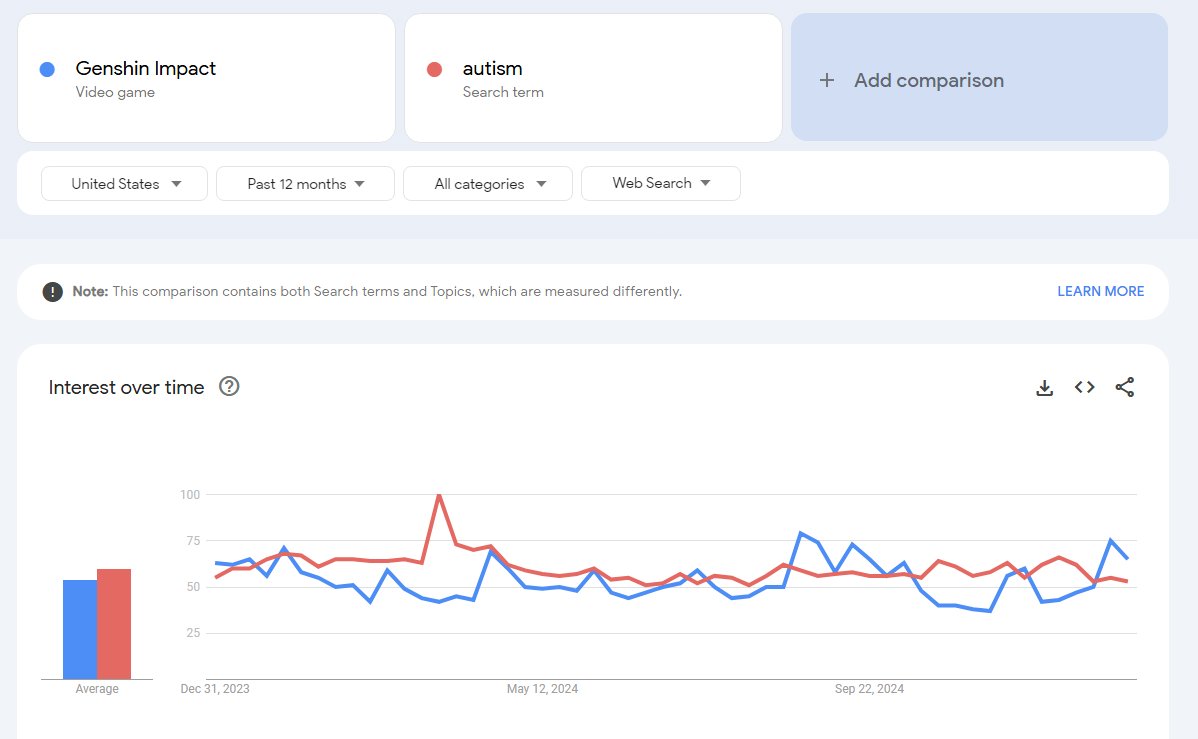The image size is (1198, 739).
Task: Edit the Genshin Impact search term card
Action: coord(206,78)
